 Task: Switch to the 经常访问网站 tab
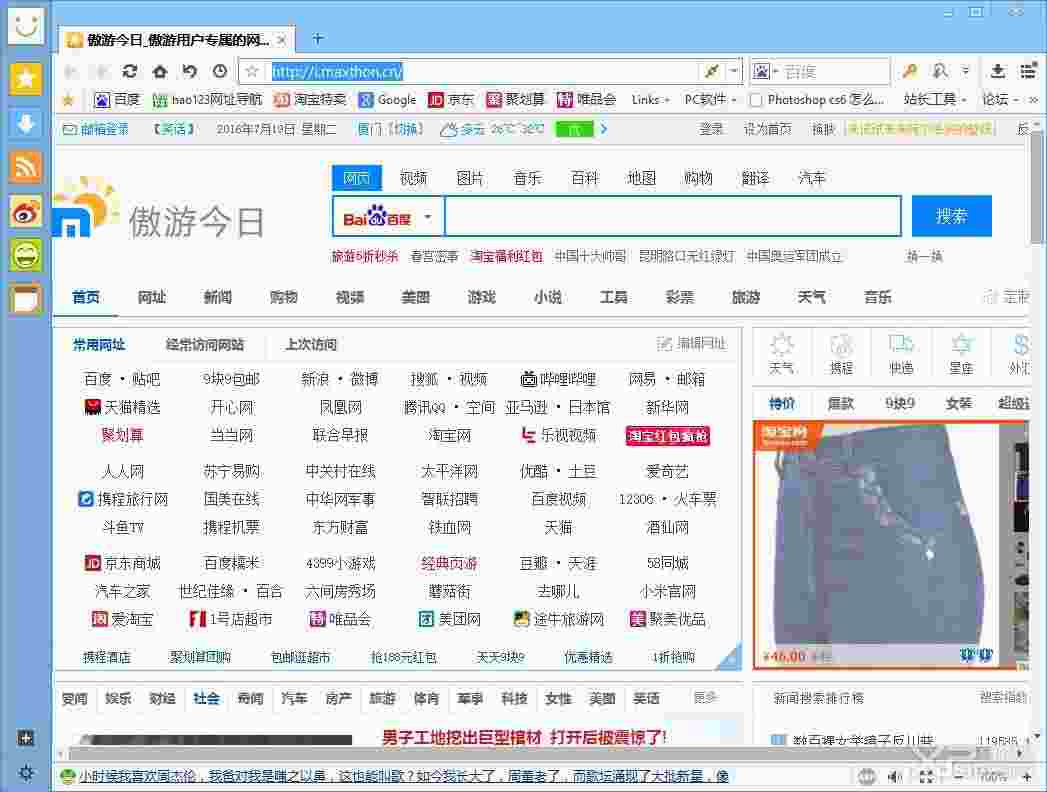[x=204, y=345]
